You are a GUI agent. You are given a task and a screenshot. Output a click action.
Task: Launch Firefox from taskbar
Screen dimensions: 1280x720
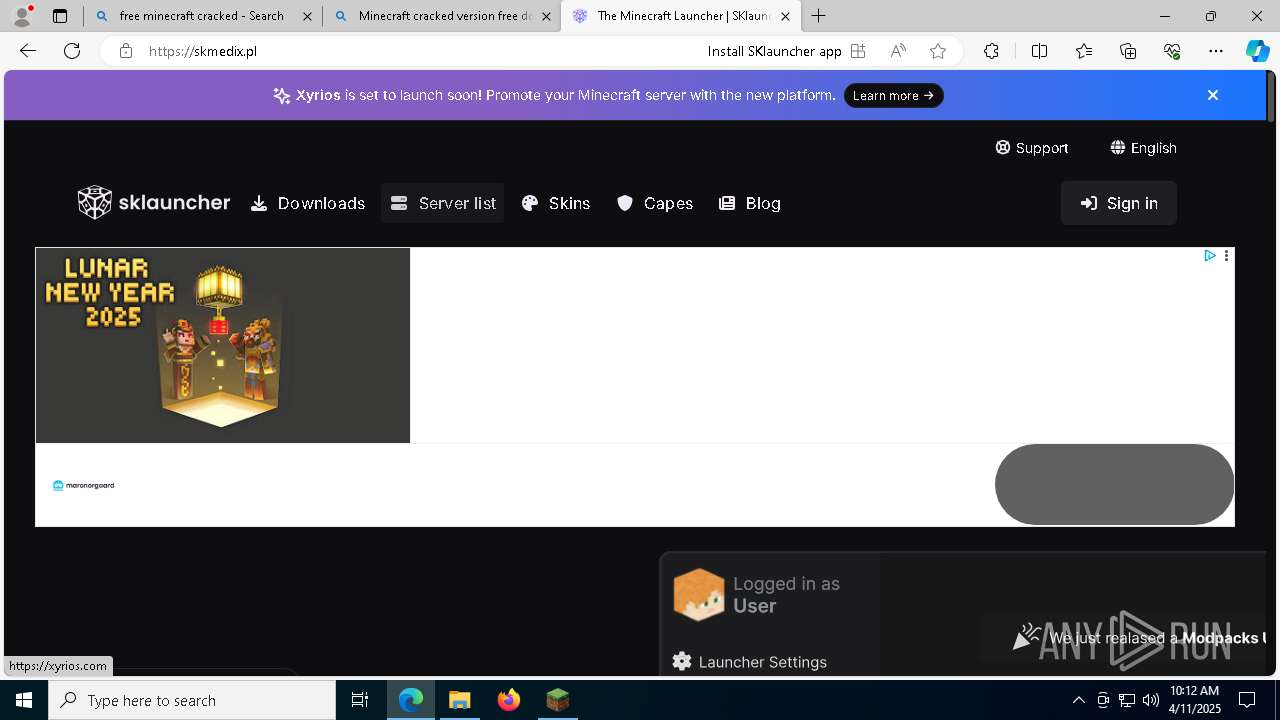(x=509, y=700)
